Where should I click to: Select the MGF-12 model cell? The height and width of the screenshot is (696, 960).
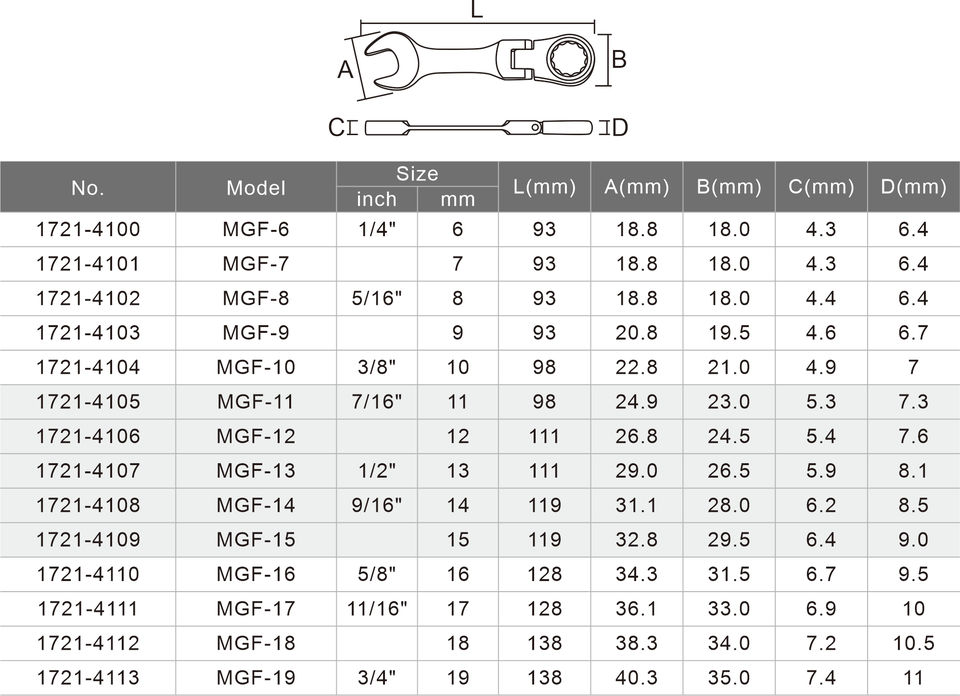click(256, 437)
